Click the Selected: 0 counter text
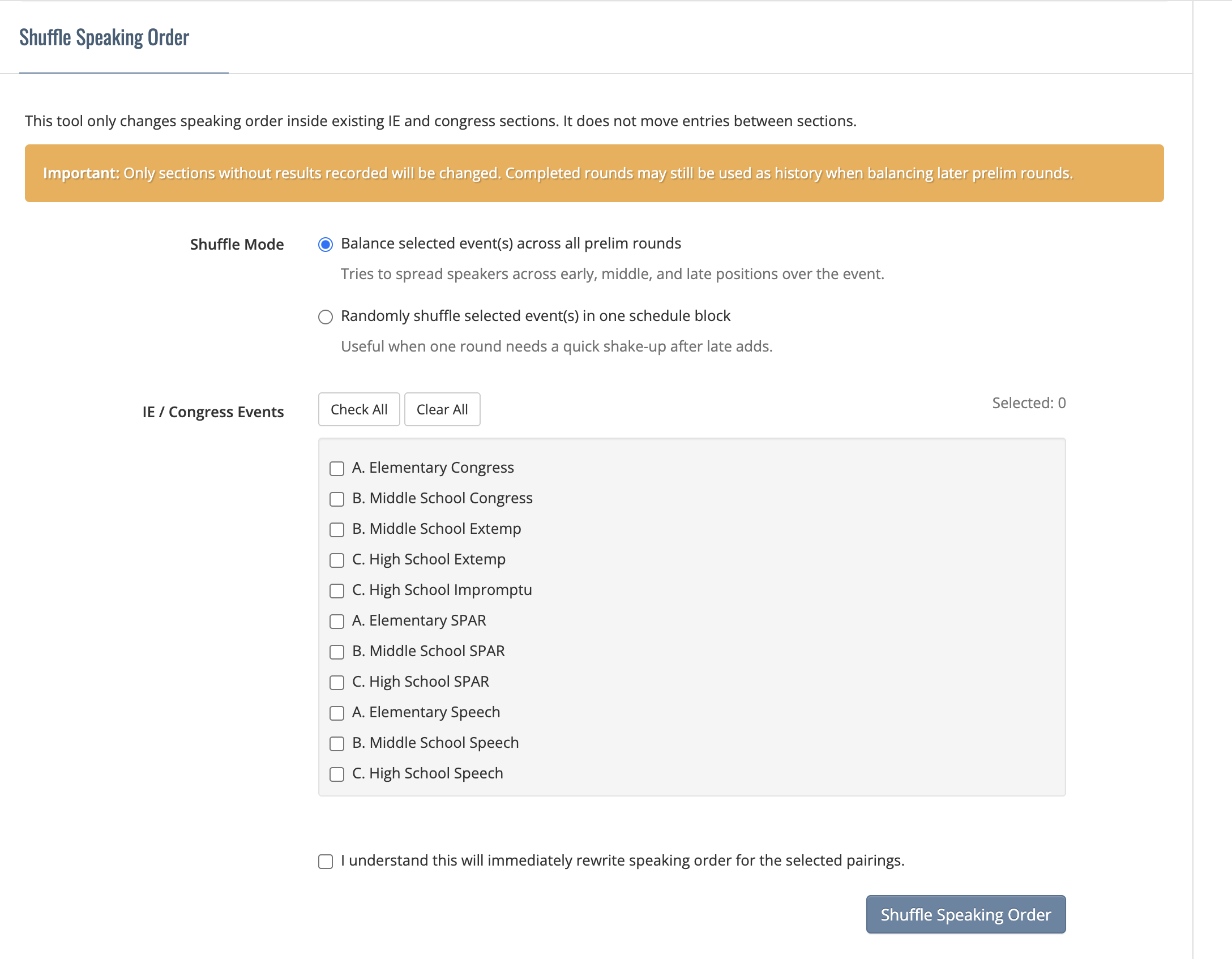Screen dimensions: 1232x959 click(1029, 403)
